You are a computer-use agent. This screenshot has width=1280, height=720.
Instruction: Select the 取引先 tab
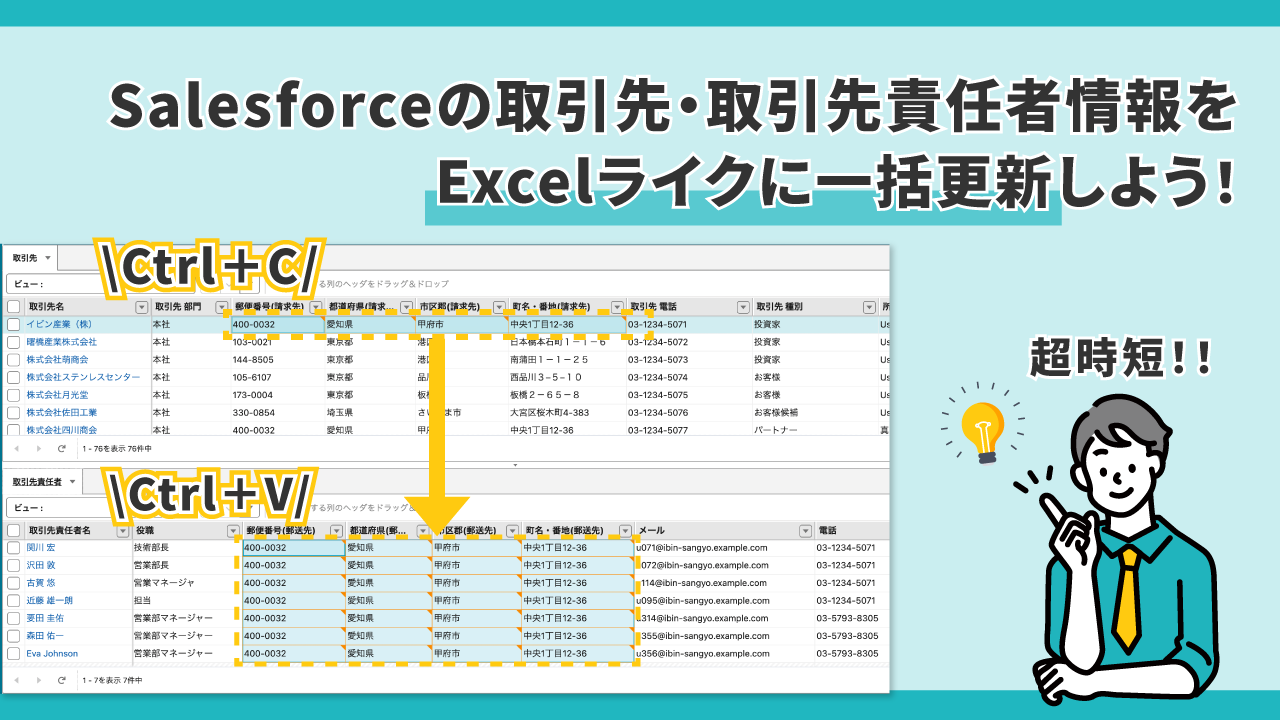click(x=28, y=258)
